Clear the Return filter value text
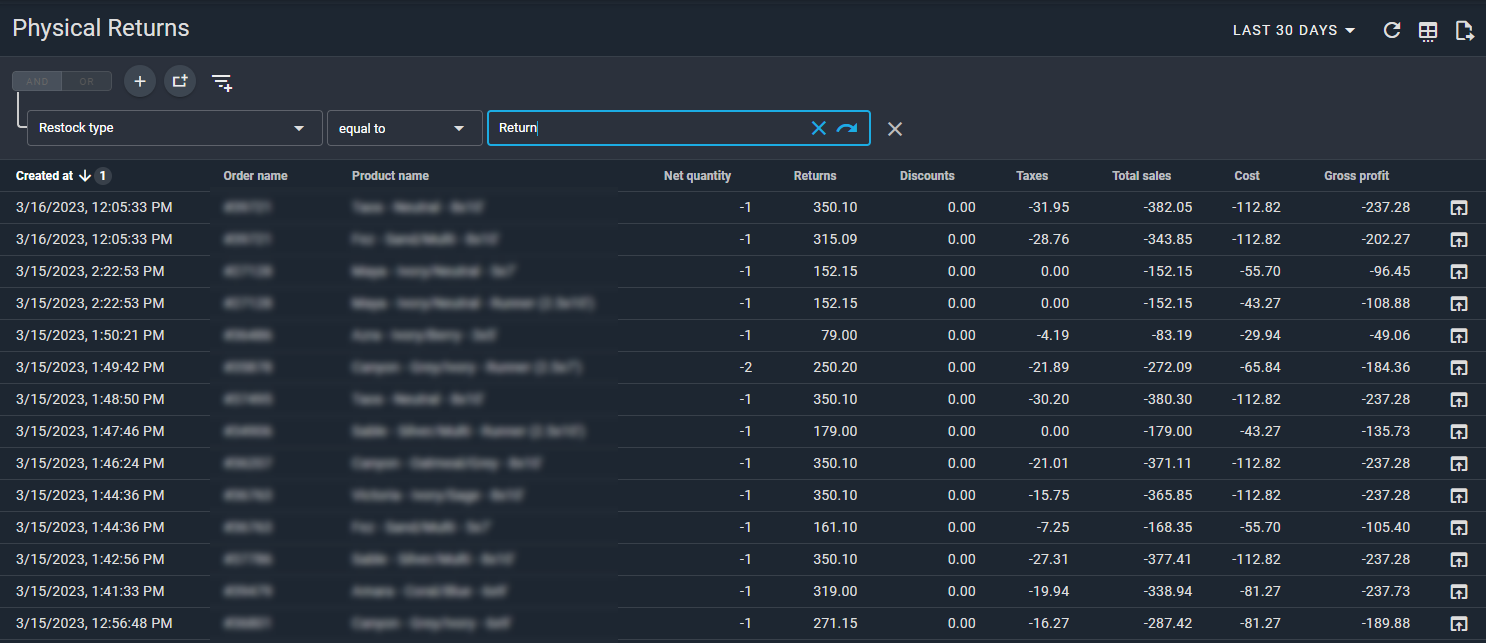The image size is (1486, 643). point(819,128)
